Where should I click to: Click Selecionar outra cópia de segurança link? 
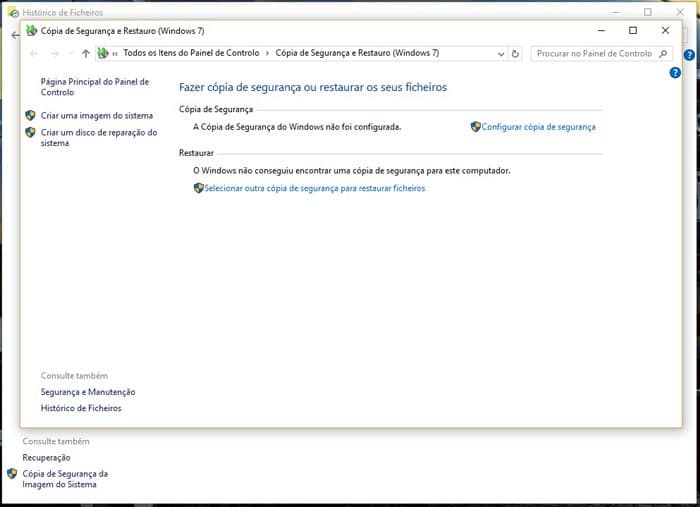315,188
